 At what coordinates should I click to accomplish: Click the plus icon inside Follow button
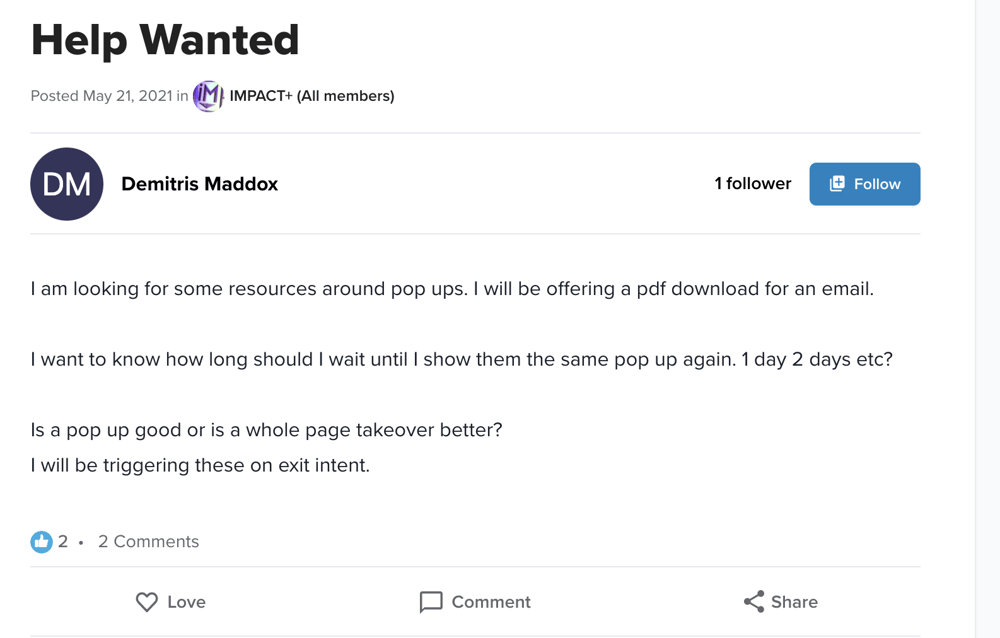point(837,184)
